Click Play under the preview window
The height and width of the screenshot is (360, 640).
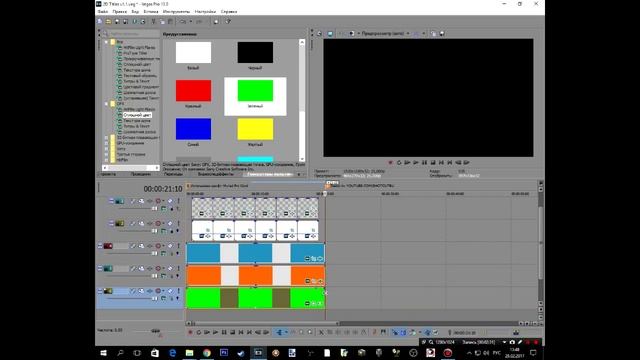(416, 162)
